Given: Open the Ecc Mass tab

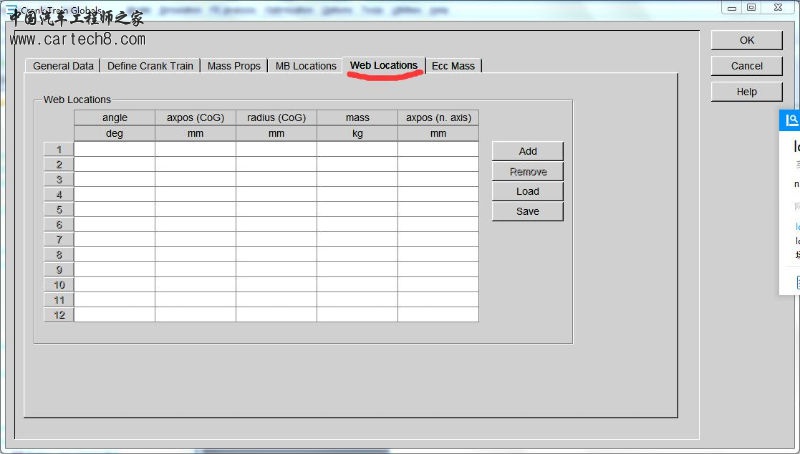Looking at the screenshot, I should [x=453, y=66].
